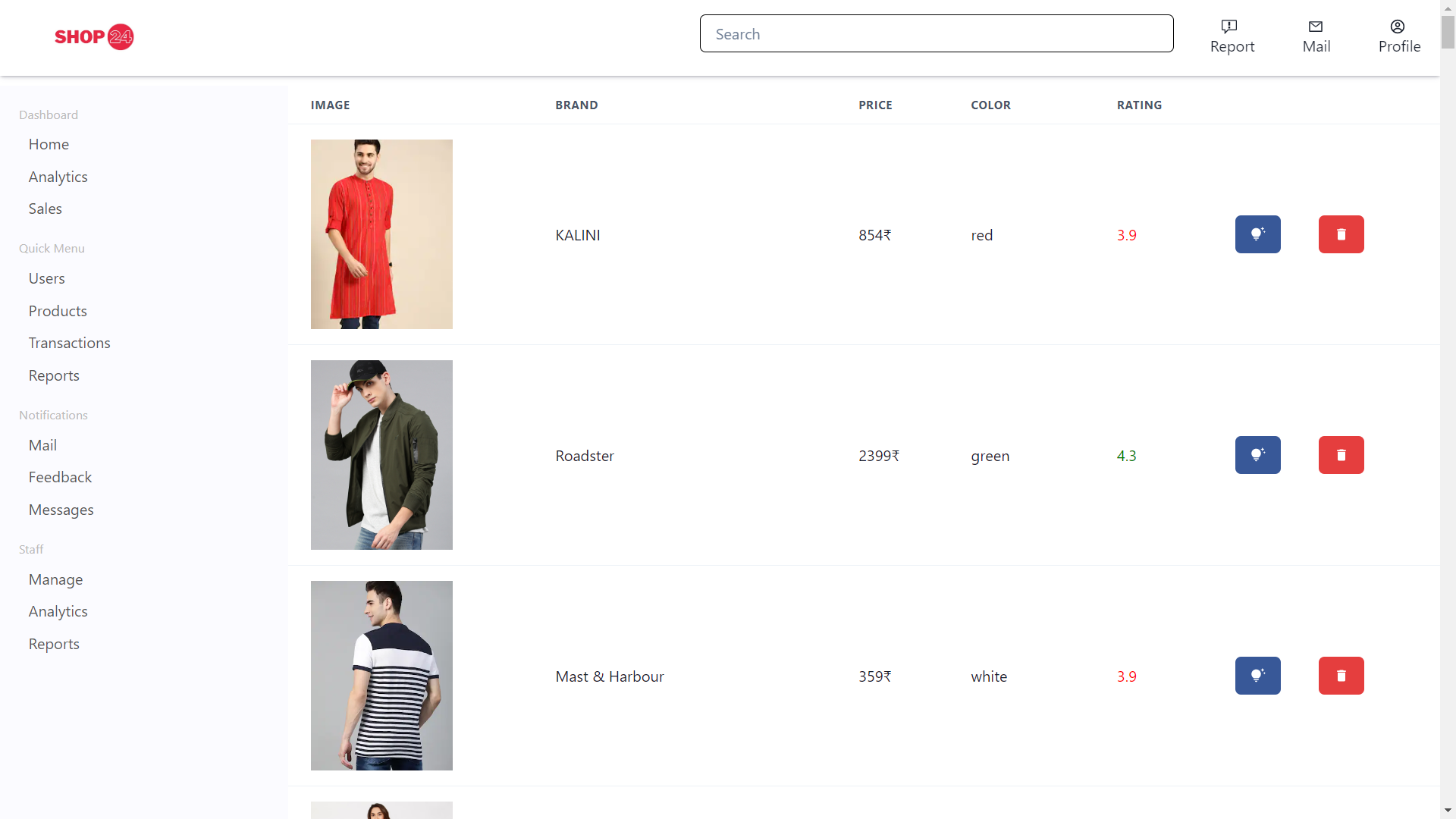Click the KALINI red kurta thumbnail
This screenshot has height=819, width=1456.
coord(381,234)
